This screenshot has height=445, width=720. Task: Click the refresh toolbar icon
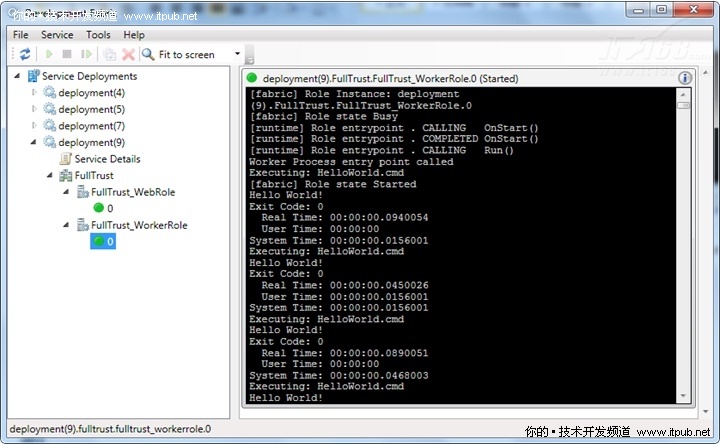tap(25, 54)
